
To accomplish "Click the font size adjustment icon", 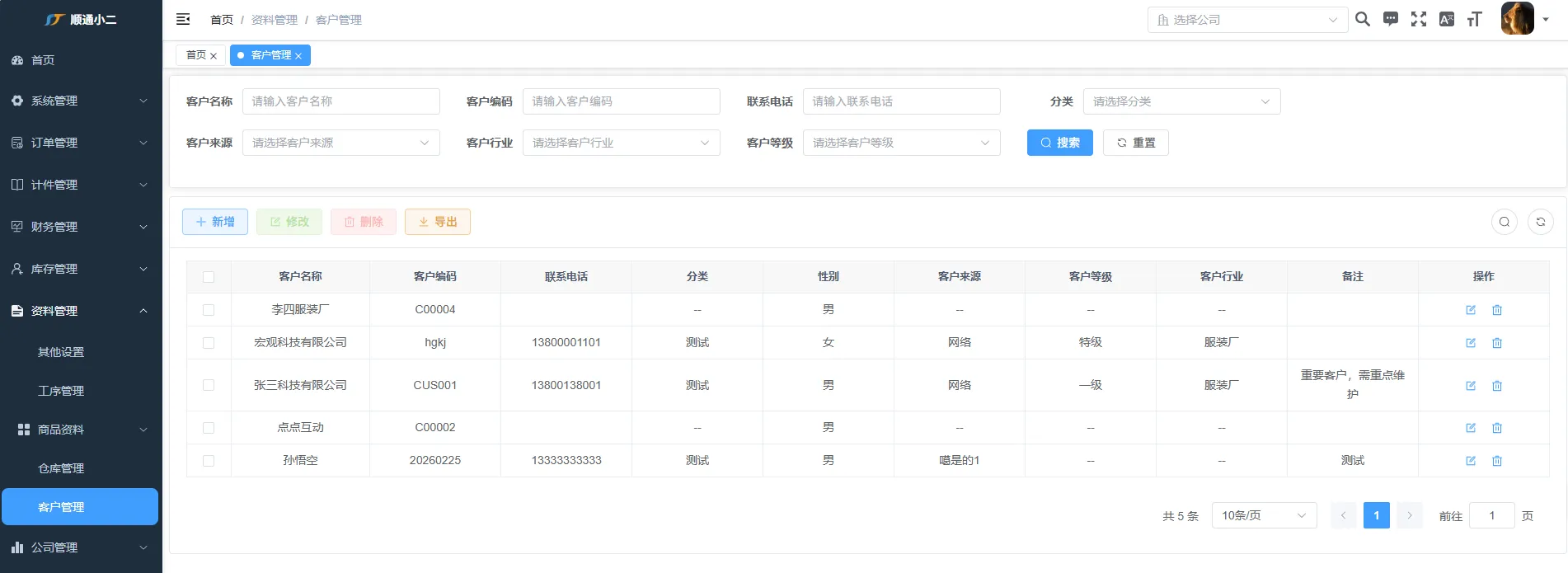I will (x=1474, y=19).
